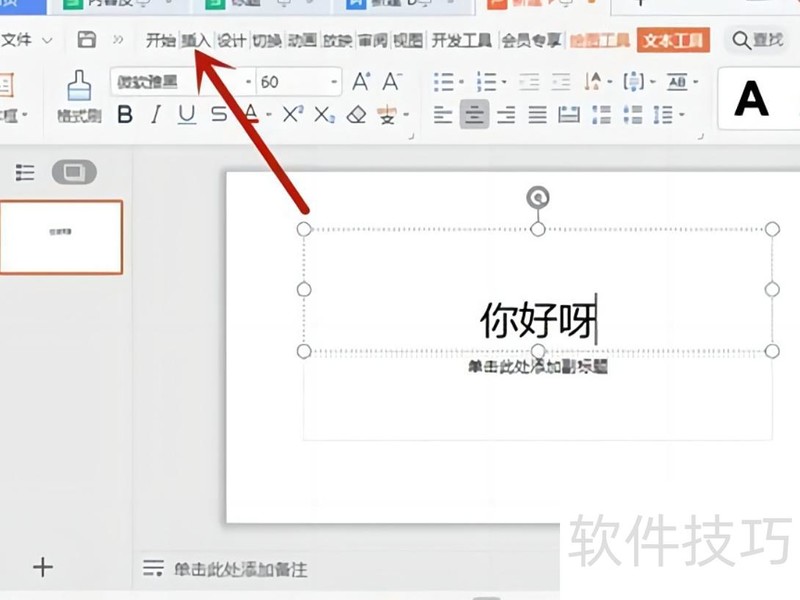800x600 pixels.
Task: Clear formatting with the eraser icon
Action: click(x=355, y=115)
